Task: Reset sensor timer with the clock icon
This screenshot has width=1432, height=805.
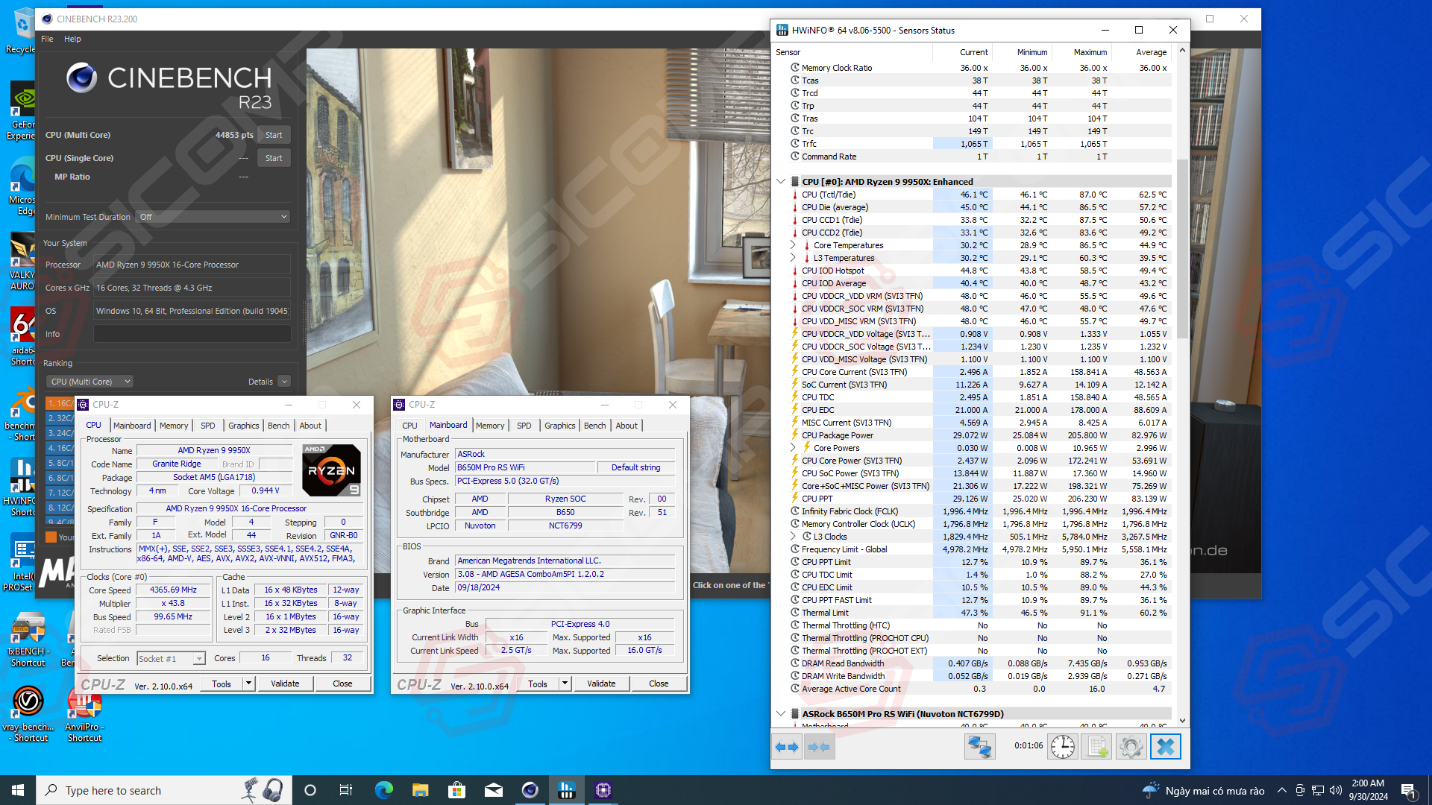Action: click(1063, 747)
